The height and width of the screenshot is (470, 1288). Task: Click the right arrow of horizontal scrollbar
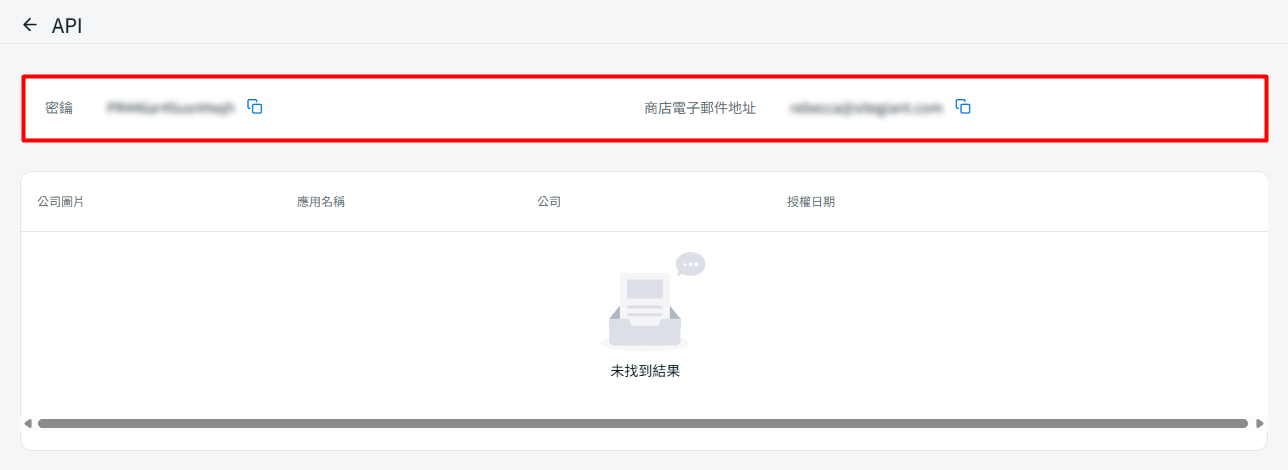tap(1259, 424)
